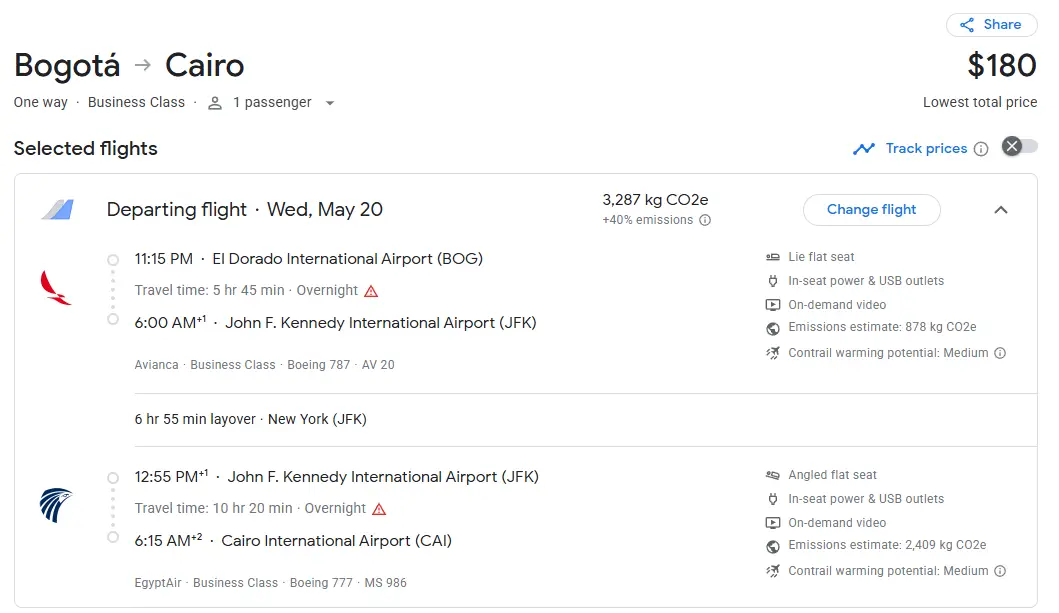This screenshot has height=613, width=1059.
Task: Click the overnight warning icon for Avianca flight
Action: click(371, 291)
